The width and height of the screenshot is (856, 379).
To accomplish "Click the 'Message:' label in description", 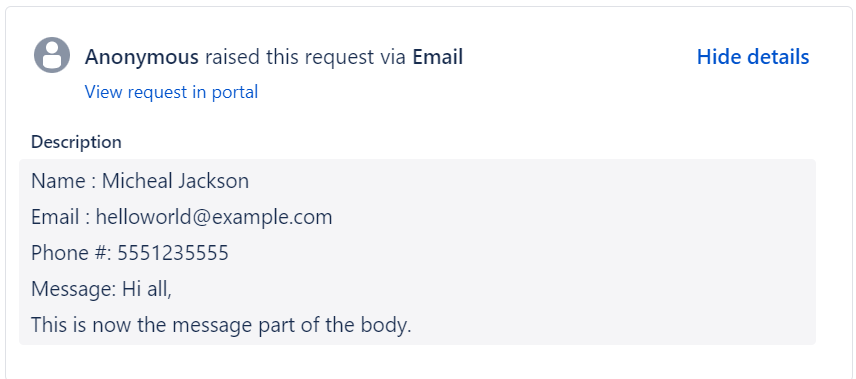I will click(x=73, y=289).
